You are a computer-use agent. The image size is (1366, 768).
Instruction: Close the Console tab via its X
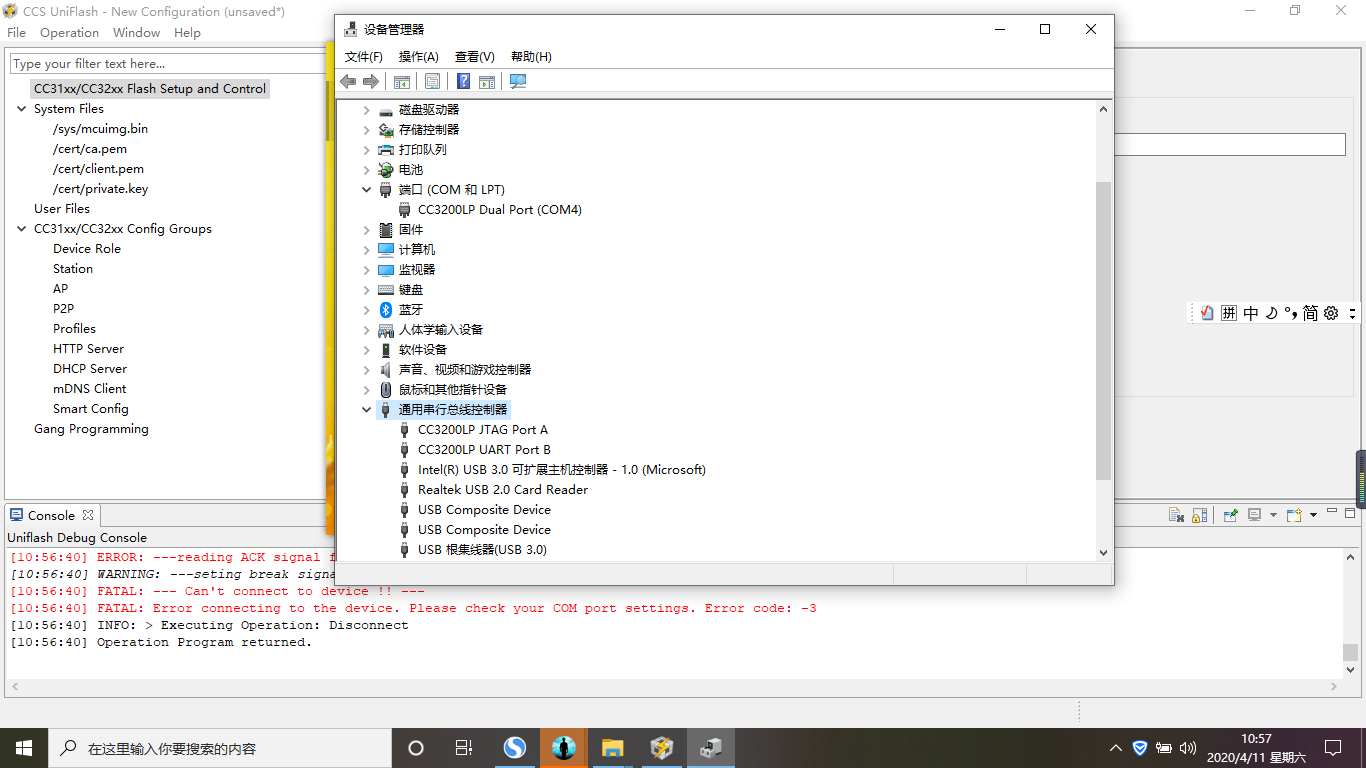tap(88, 516)
